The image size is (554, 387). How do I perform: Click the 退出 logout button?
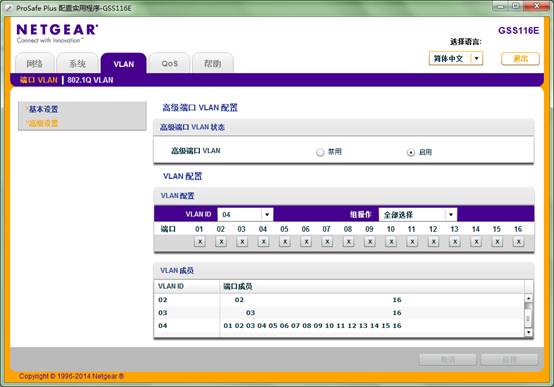tap(520, 59)
